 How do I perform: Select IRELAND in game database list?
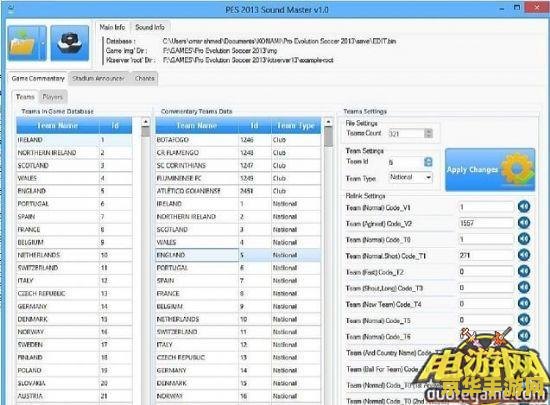coord(74,140)
